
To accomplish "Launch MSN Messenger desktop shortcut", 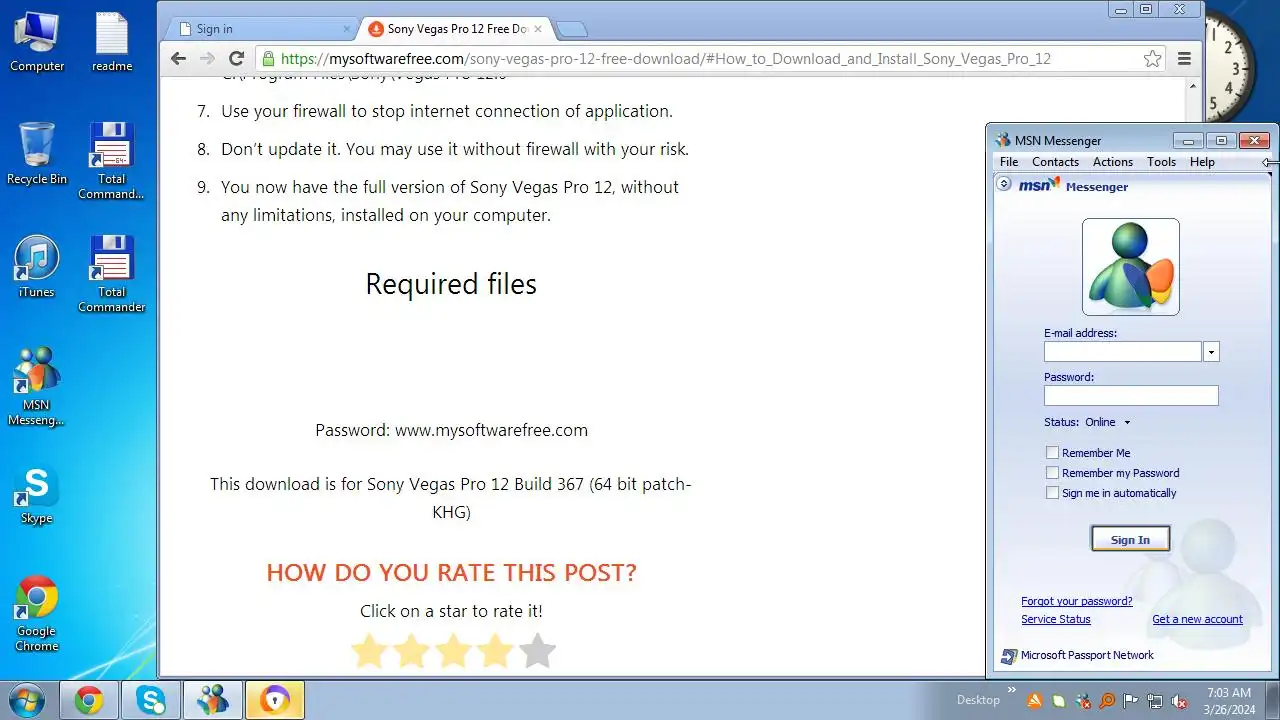I will 37,386.
